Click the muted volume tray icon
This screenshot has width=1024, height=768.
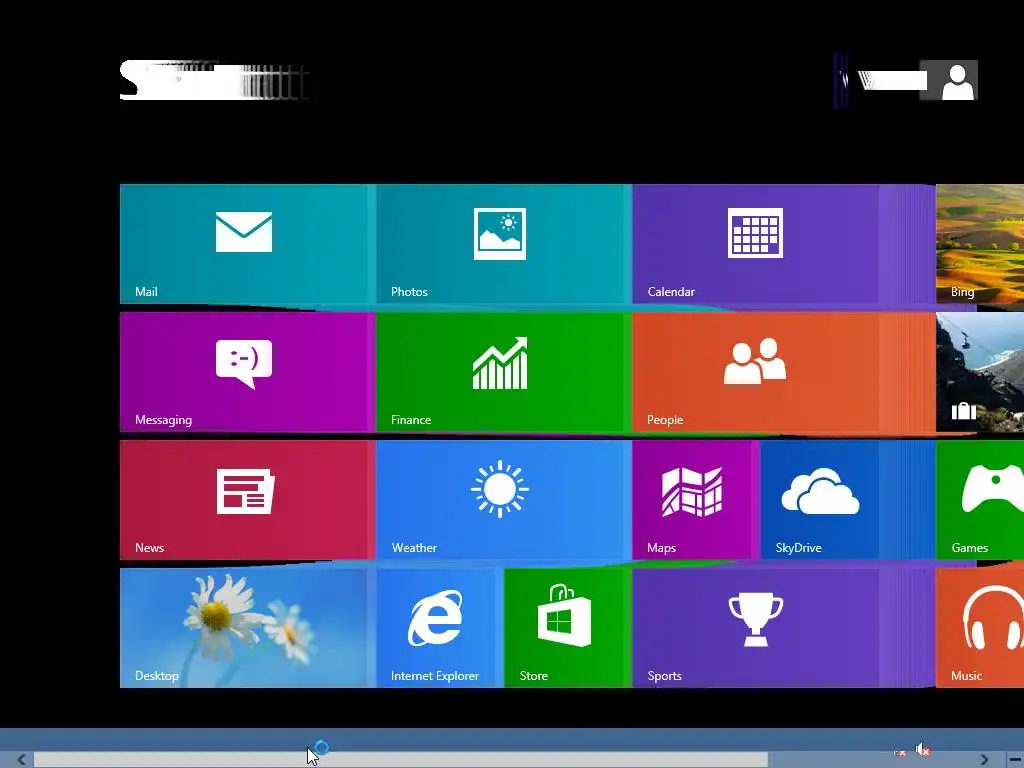pyautogui.click(x=923, y=749)
